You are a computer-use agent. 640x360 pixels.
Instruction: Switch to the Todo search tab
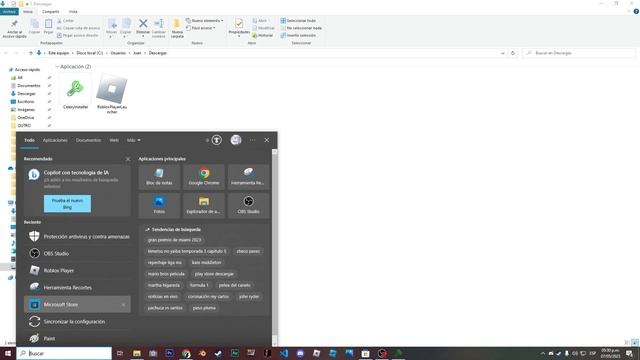tap(29, 140)
